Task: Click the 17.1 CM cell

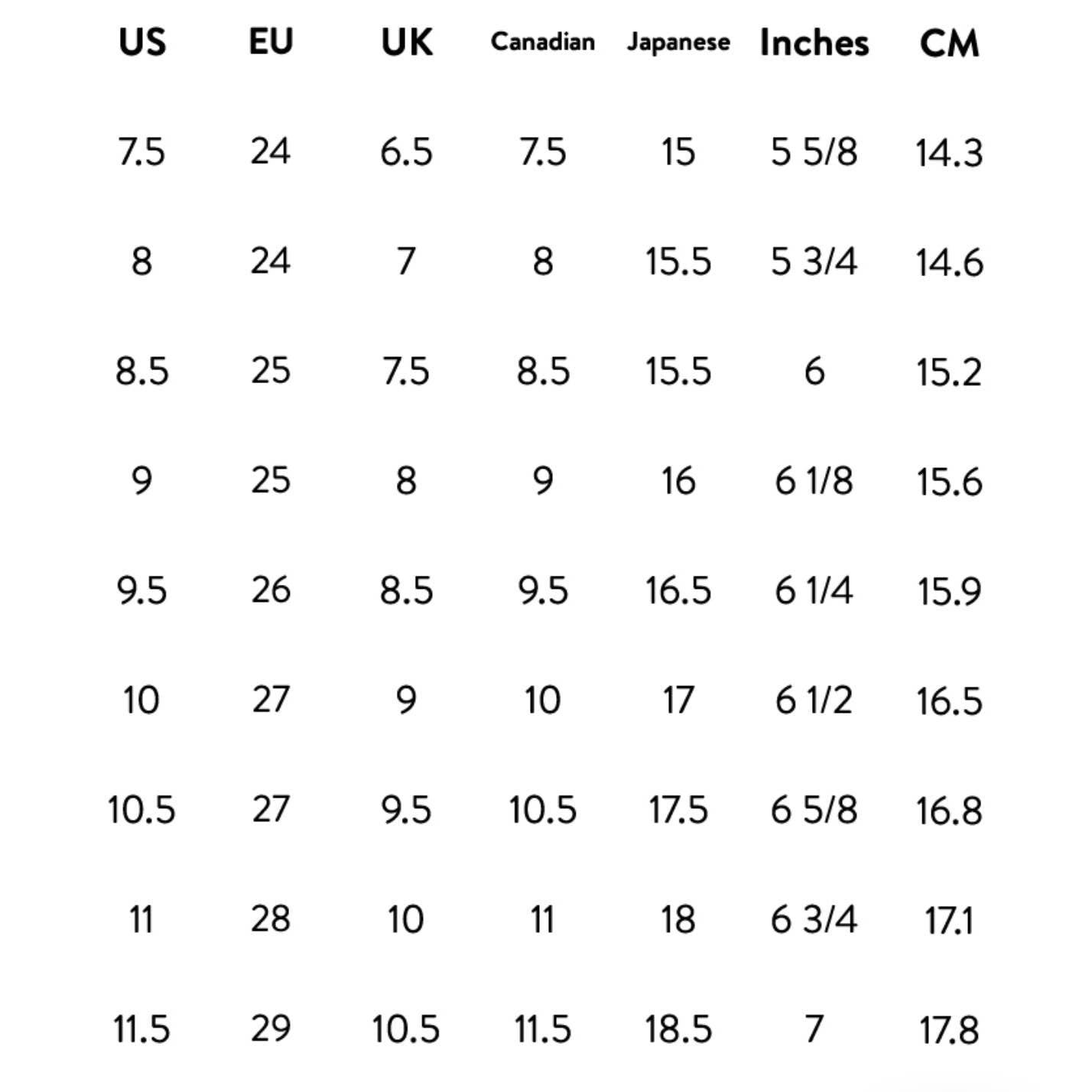Action: [x=949, y=920]
